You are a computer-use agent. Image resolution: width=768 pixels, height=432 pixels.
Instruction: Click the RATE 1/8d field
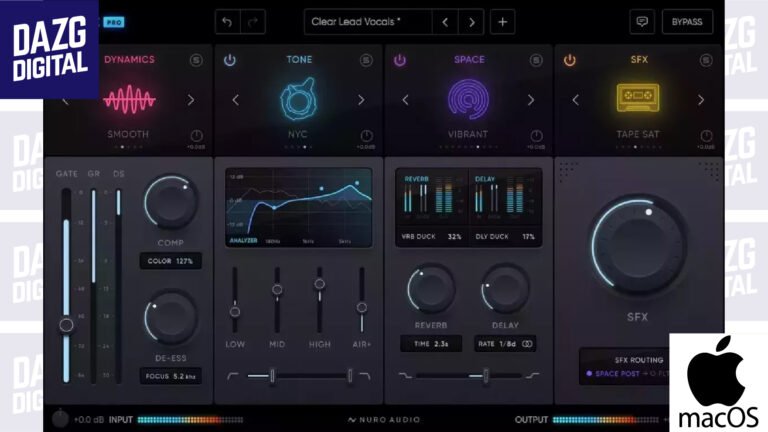(505, 344)
